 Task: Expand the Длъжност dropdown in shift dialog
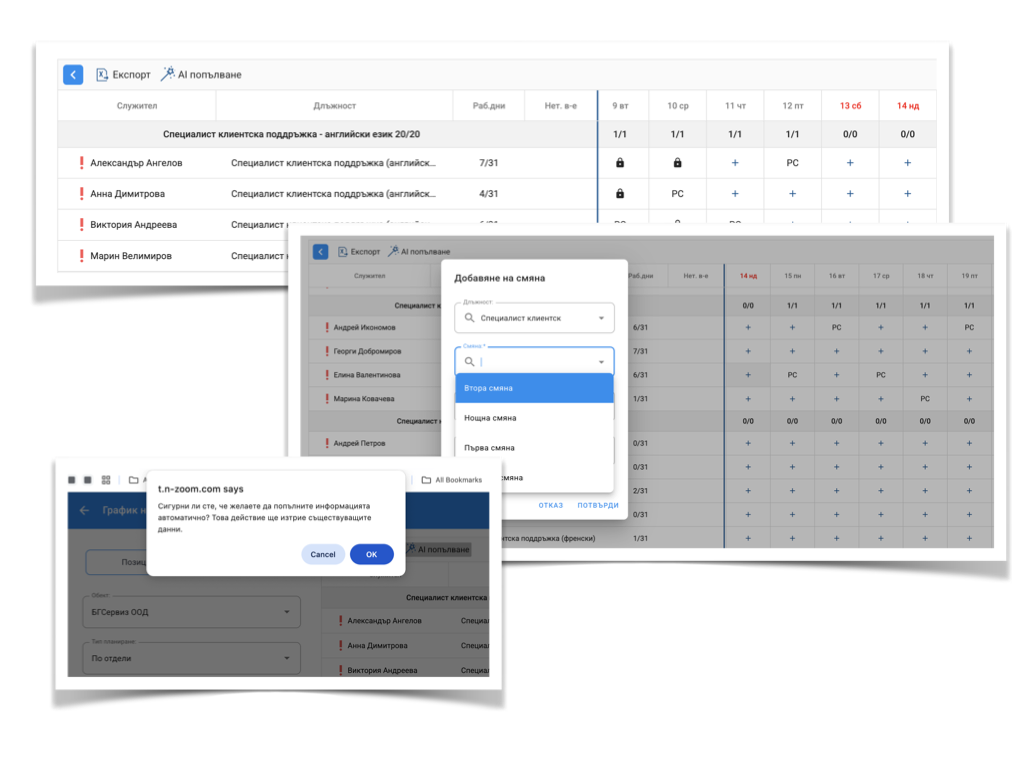601,318
